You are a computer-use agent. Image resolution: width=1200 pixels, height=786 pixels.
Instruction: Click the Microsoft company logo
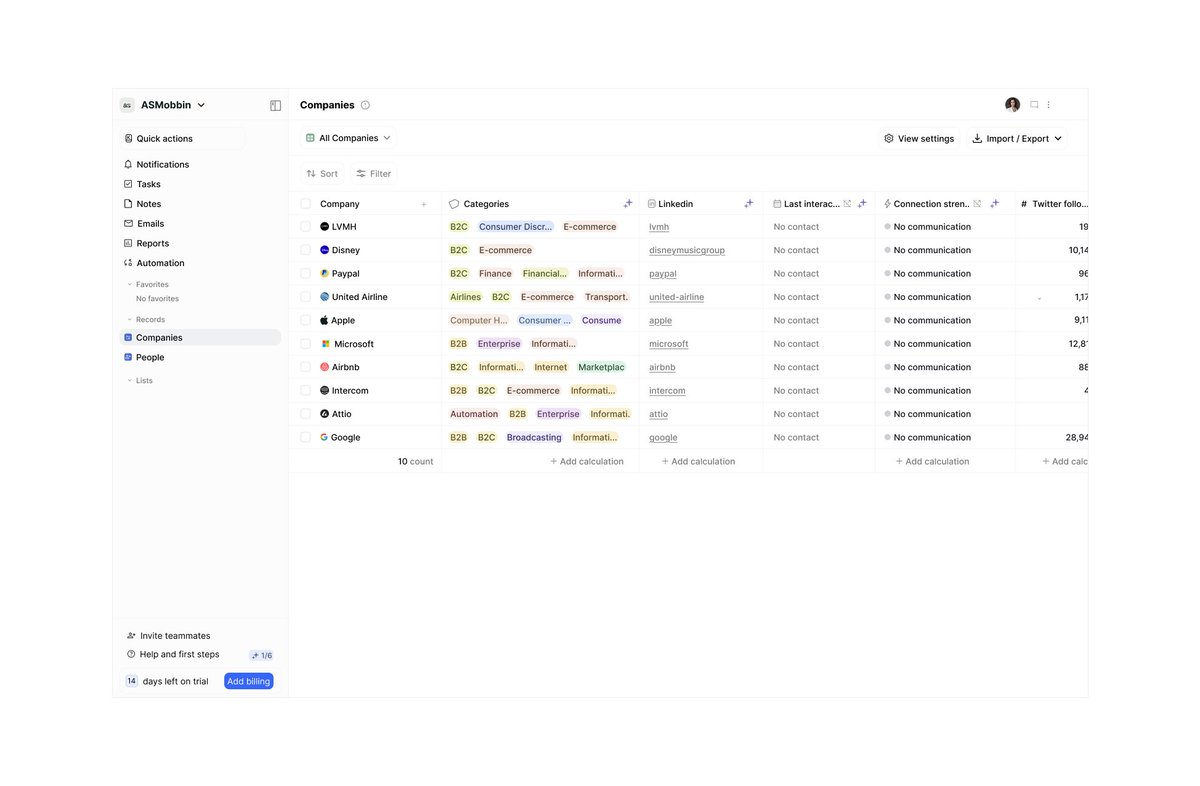[325, 344]
